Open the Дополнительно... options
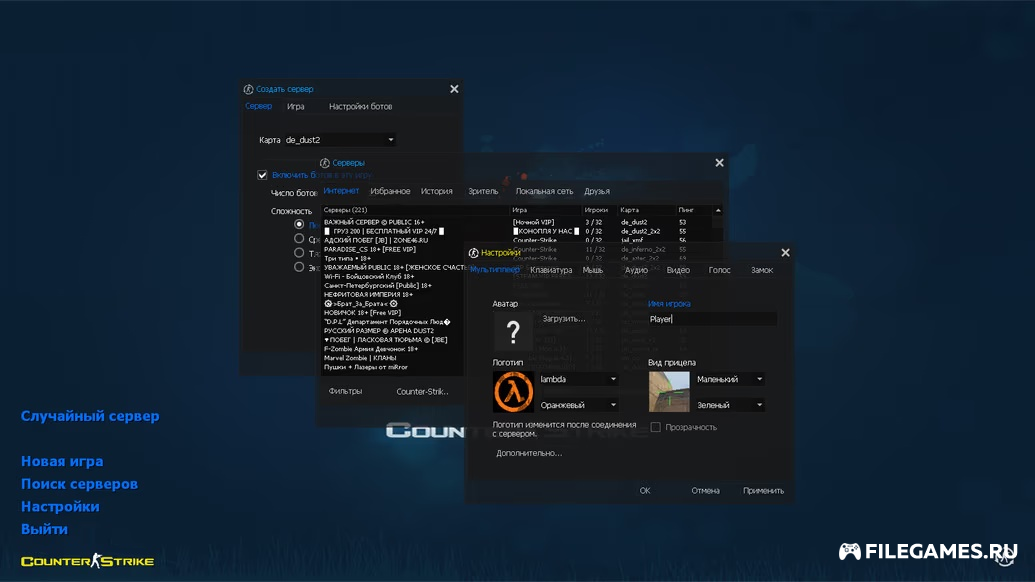 tap(529, 453)
